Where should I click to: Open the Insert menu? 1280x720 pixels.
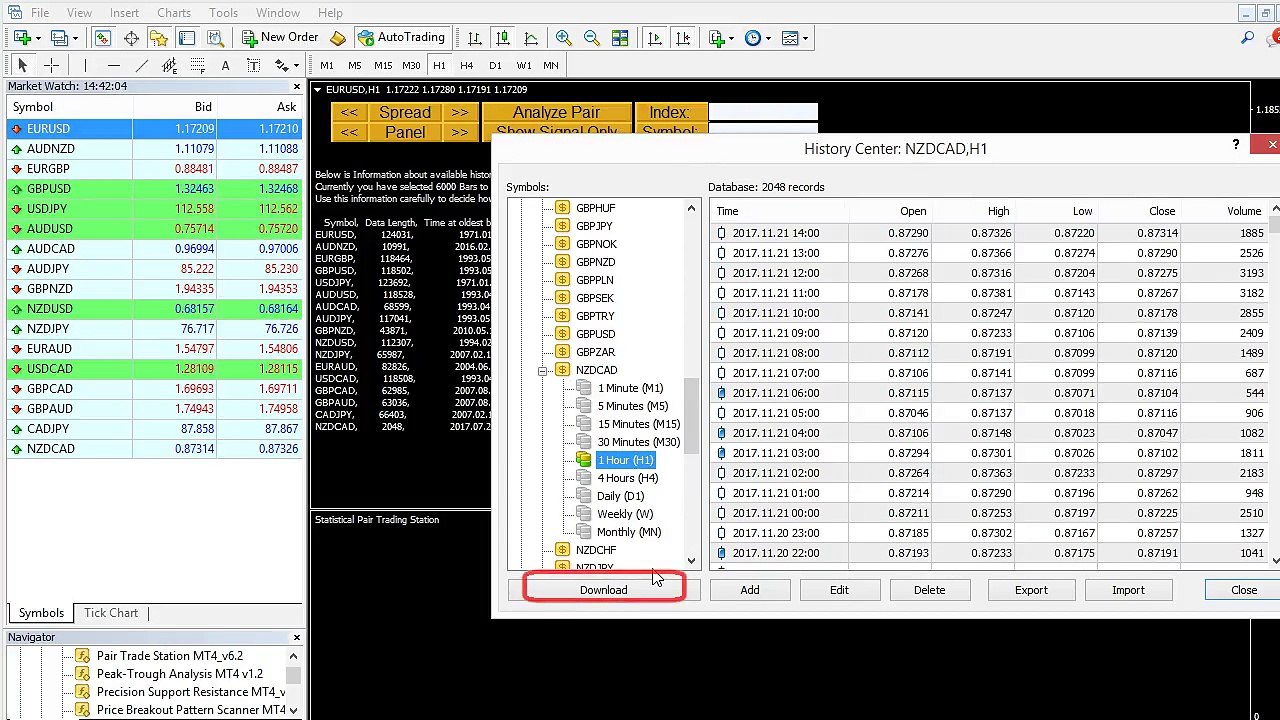[124, 13]
